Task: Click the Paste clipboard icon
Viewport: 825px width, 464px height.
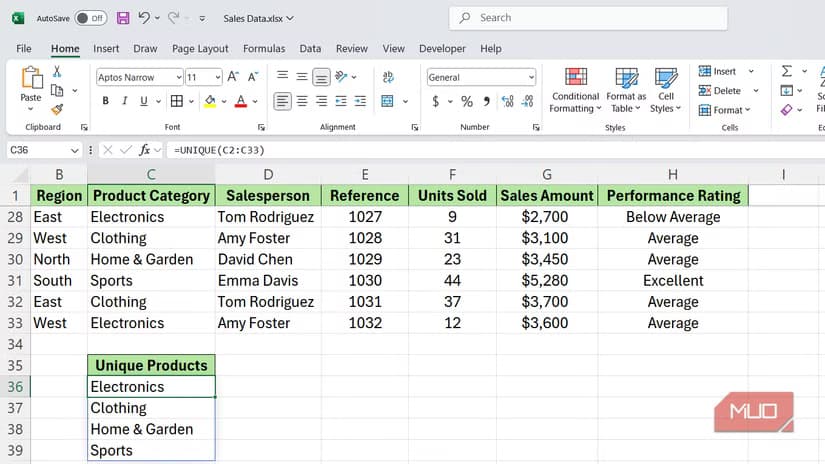Action: [32, 78]
